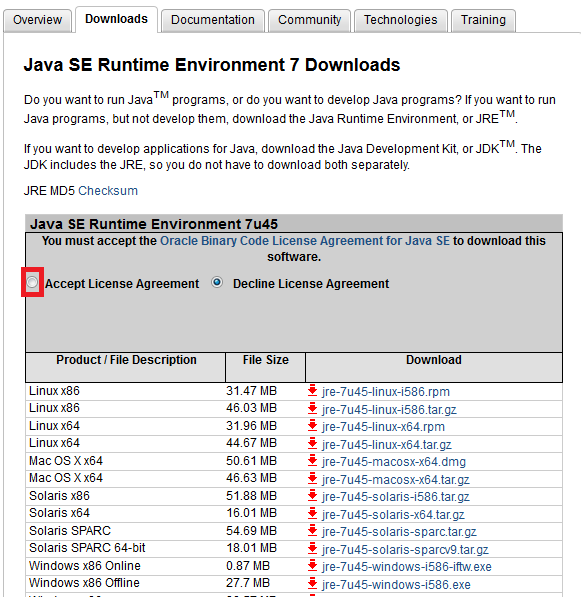
Task: Click the 31.96 MB file size cell
Action: click(x=251, y=426)
